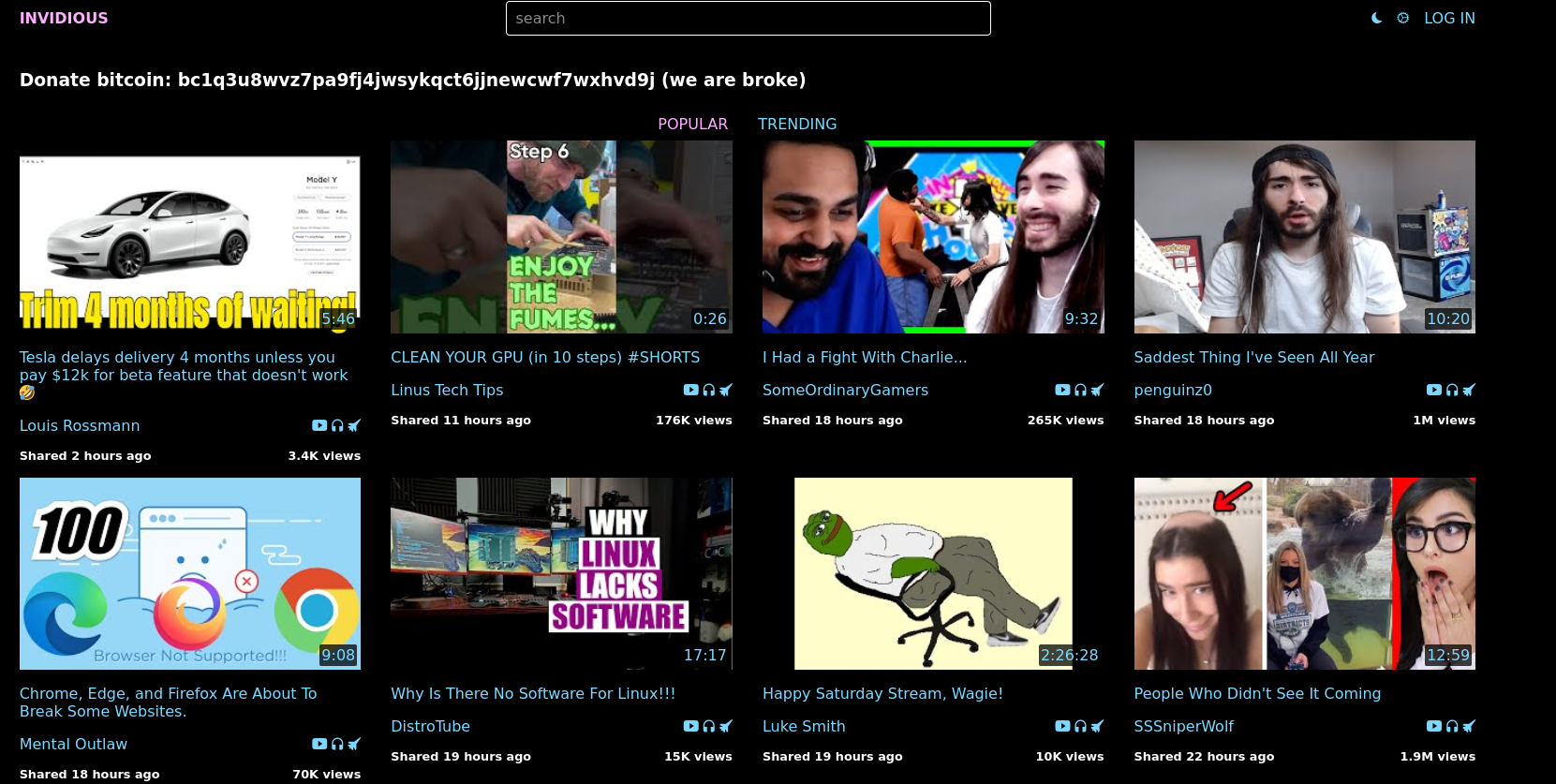The width and height of the screenshot is (1556, 784).
Task: Watch DistroTube video on YouTube icon
Action: click(x=690, y=726)
